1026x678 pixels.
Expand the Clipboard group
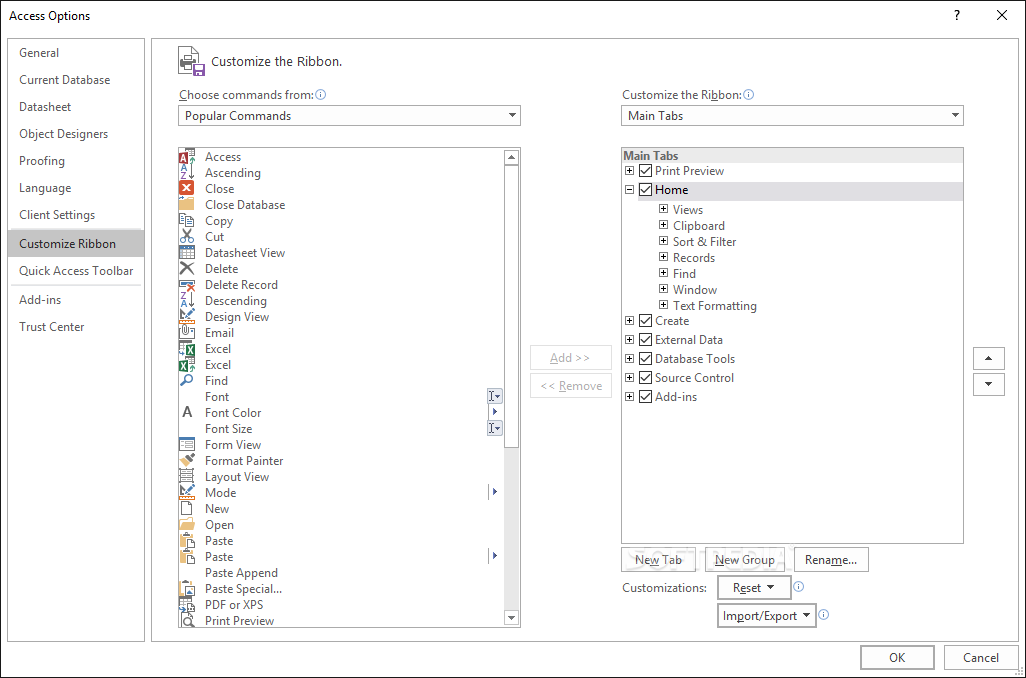pyautogui.click(x=663, y=225)
